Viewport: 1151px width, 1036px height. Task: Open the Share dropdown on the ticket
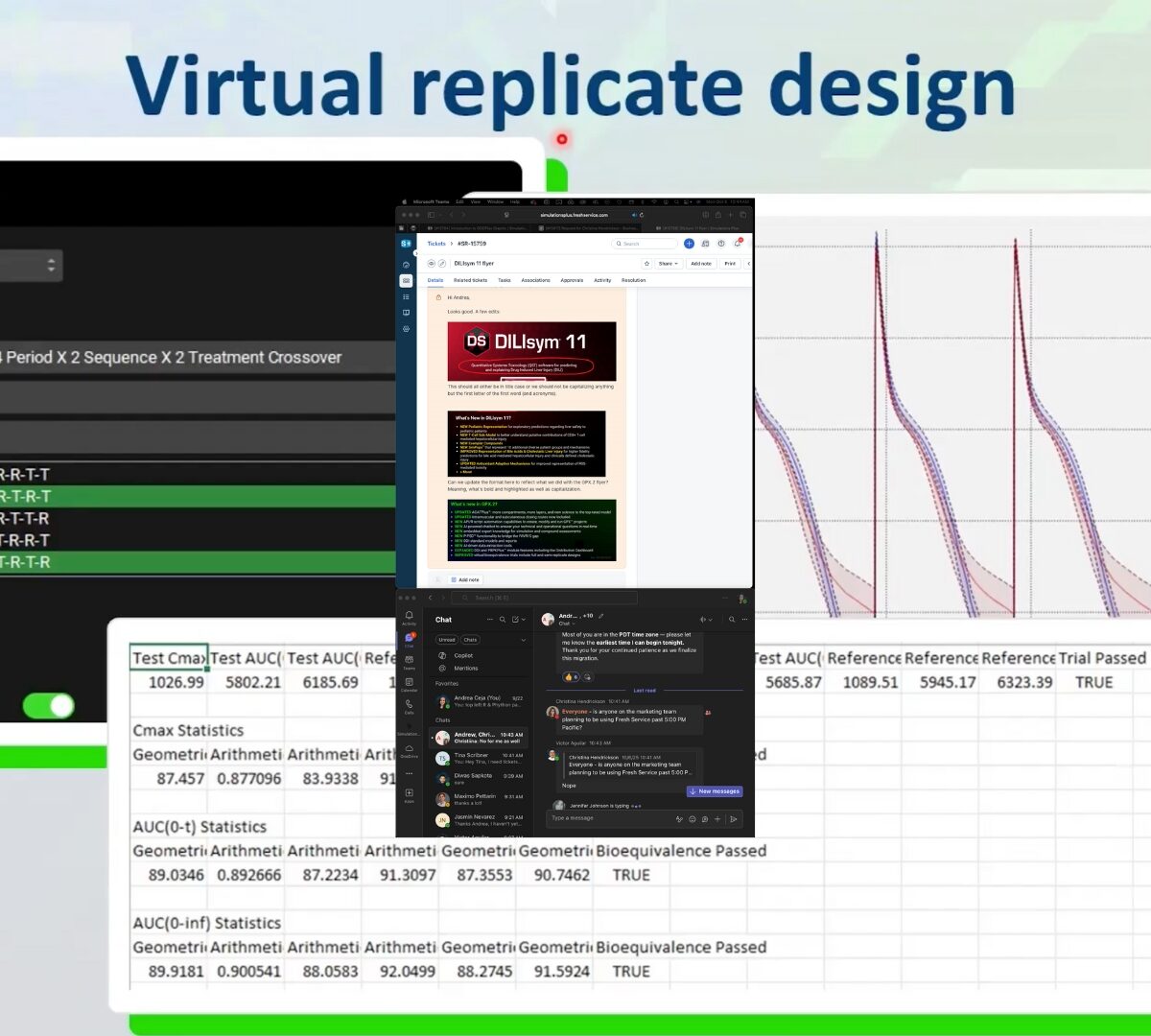point(668,263)
